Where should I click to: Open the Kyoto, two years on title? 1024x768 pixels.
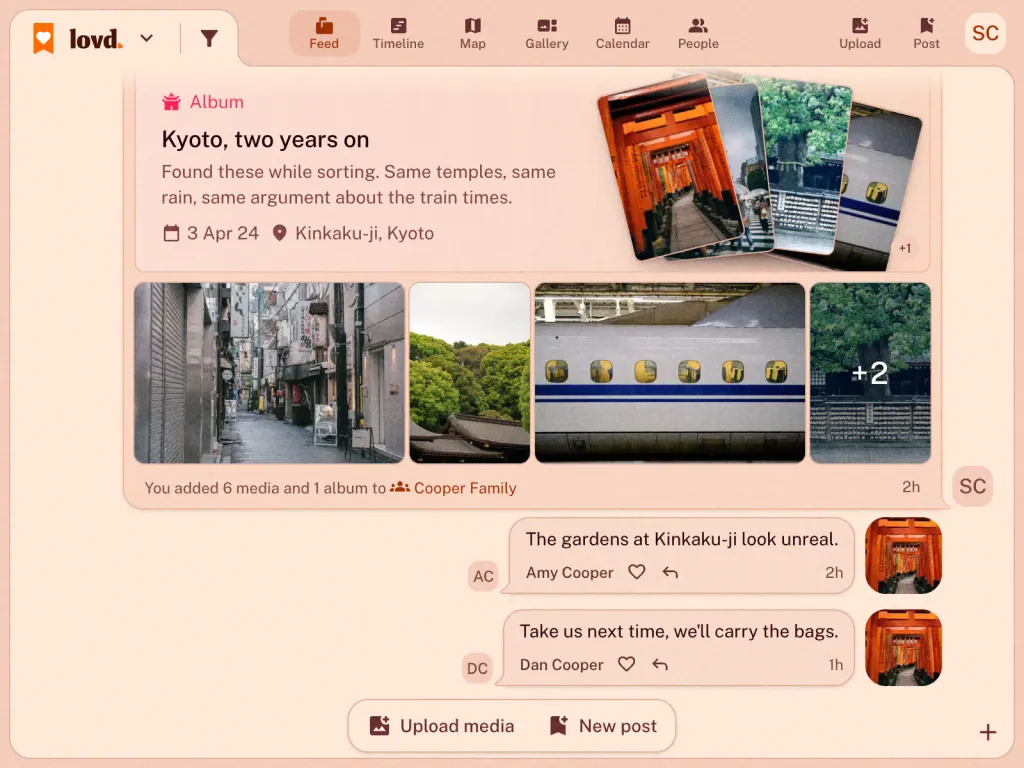click(265, 140)
